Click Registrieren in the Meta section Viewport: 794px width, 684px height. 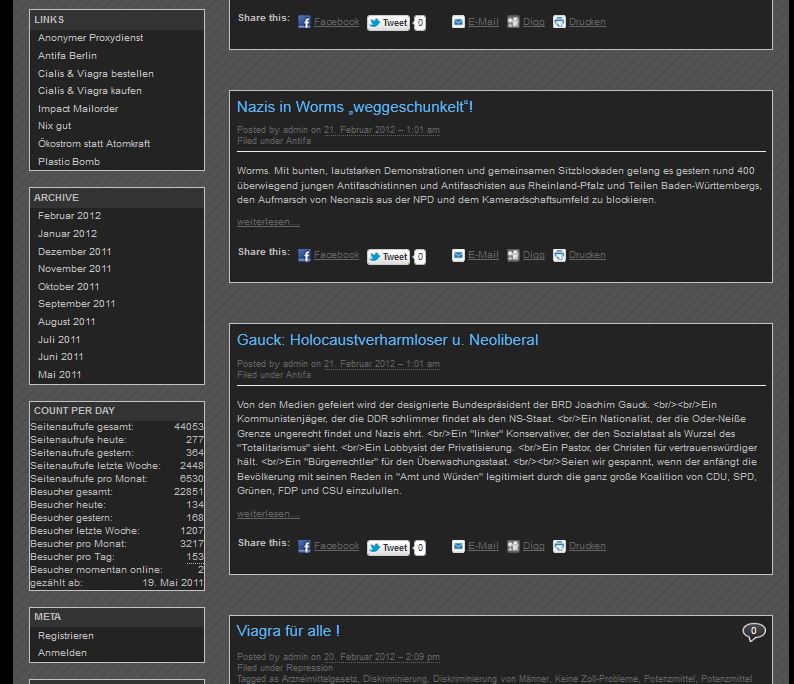point(66,636)
